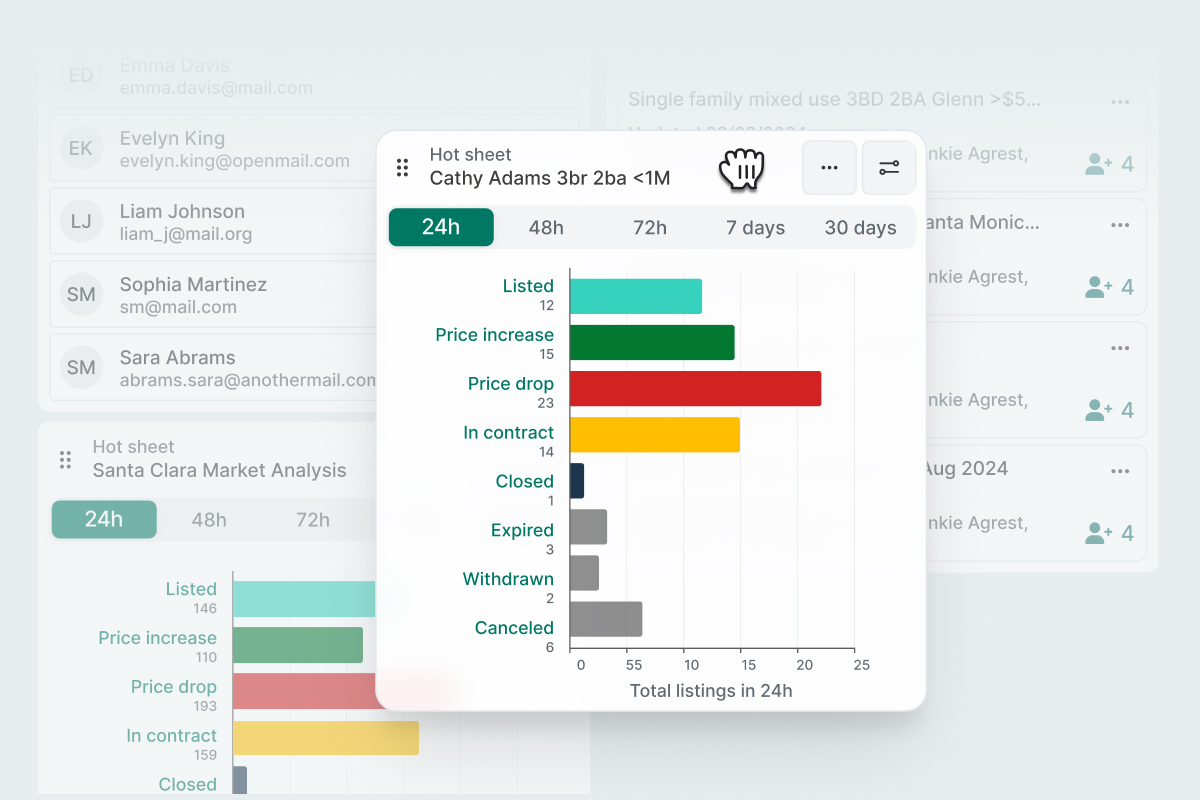Switch to the 72h time range

coord(650,228)
